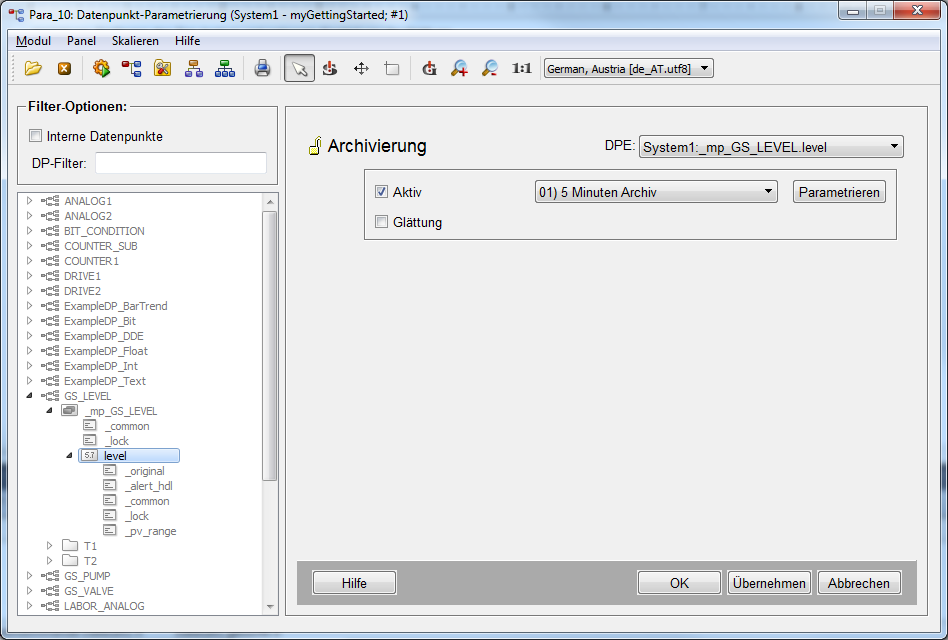Select the level tree item

click(129, 456)
